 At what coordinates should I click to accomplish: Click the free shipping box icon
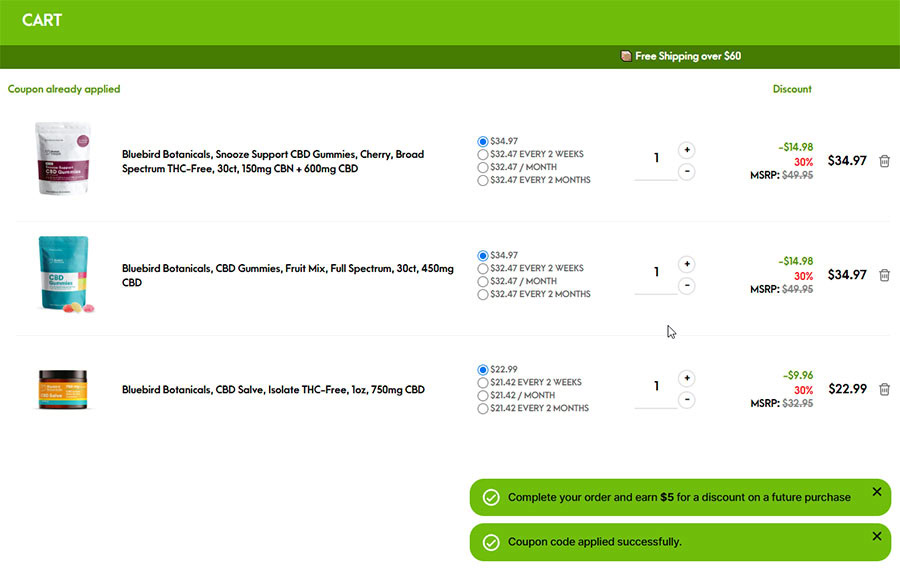click(x=626, y=56)
